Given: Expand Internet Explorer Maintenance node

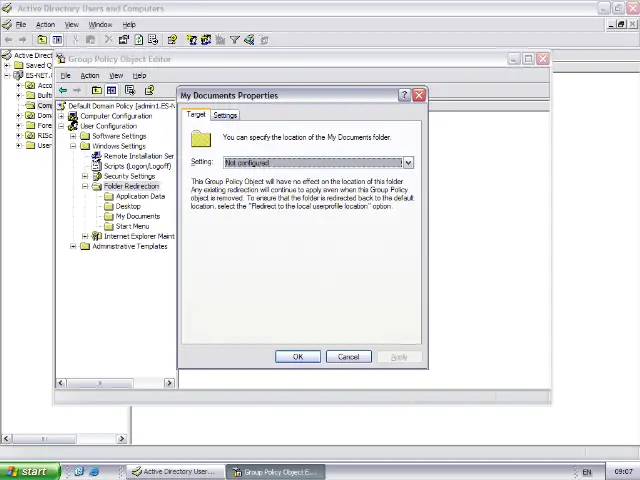Looking at the screenshot, I should coord(85,236).
